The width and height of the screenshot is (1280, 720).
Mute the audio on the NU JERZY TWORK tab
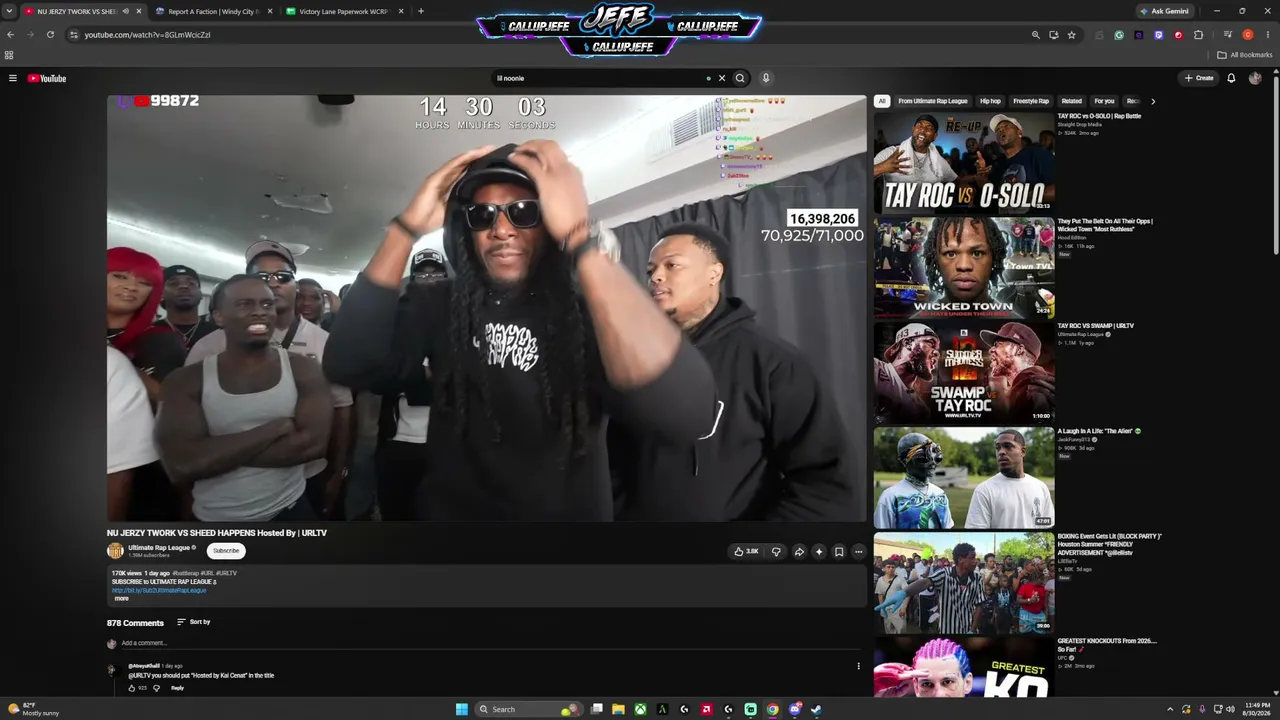(125, 11)
